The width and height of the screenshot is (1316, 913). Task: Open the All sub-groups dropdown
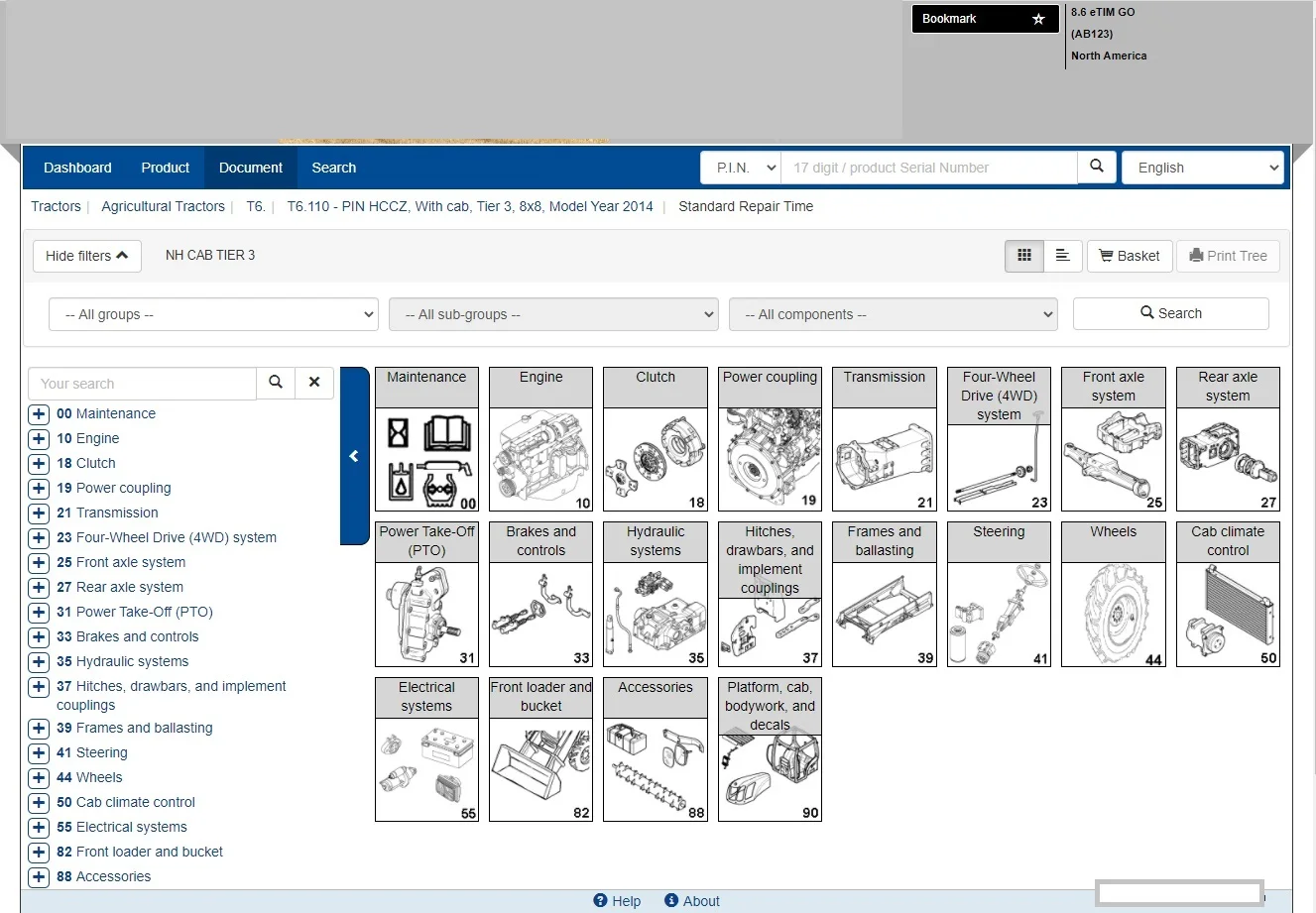pyautogui.click(x=553, y=314)
